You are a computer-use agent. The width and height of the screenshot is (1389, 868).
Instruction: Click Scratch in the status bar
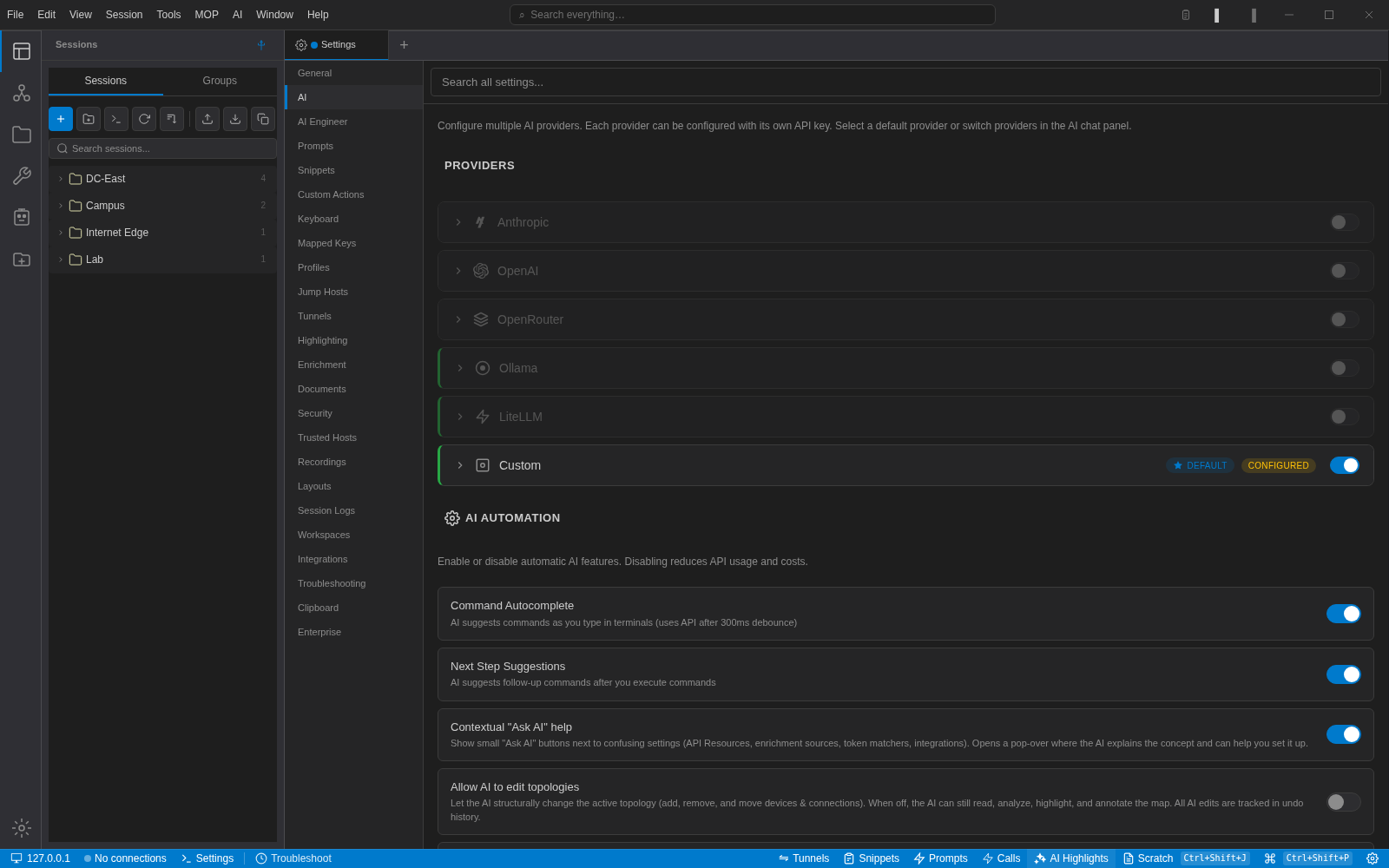(1148, 858)
